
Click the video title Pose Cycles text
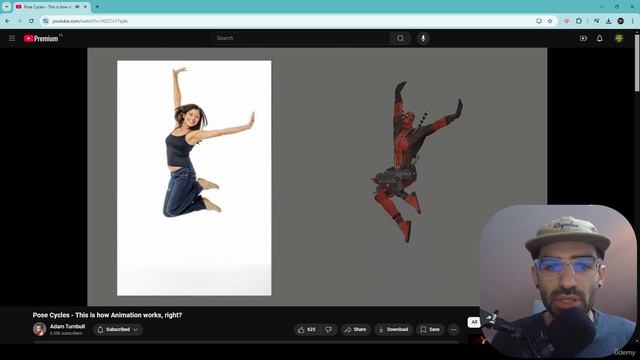tap(107, 315)
